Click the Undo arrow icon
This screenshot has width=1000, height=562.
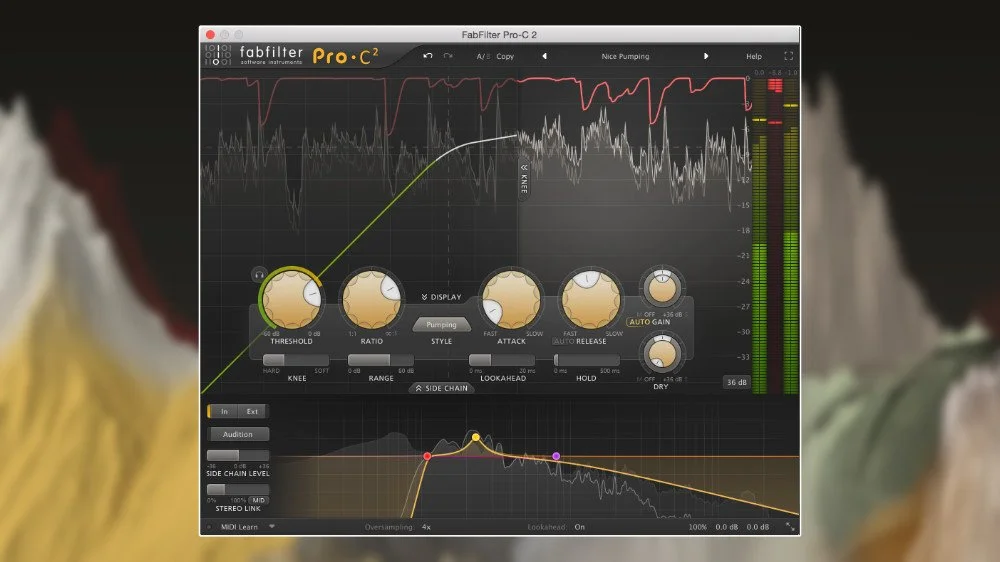coord(427,56)
